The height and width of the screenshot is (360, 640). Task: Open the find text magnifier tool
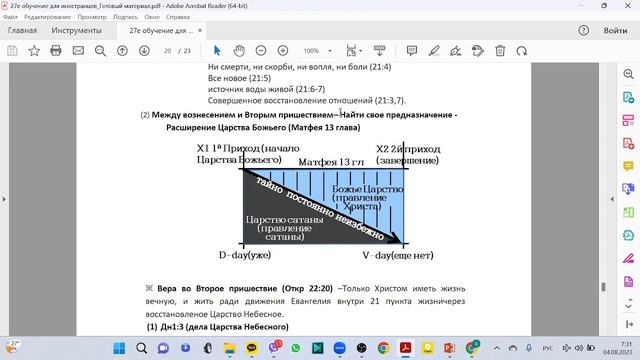(100, 51)
